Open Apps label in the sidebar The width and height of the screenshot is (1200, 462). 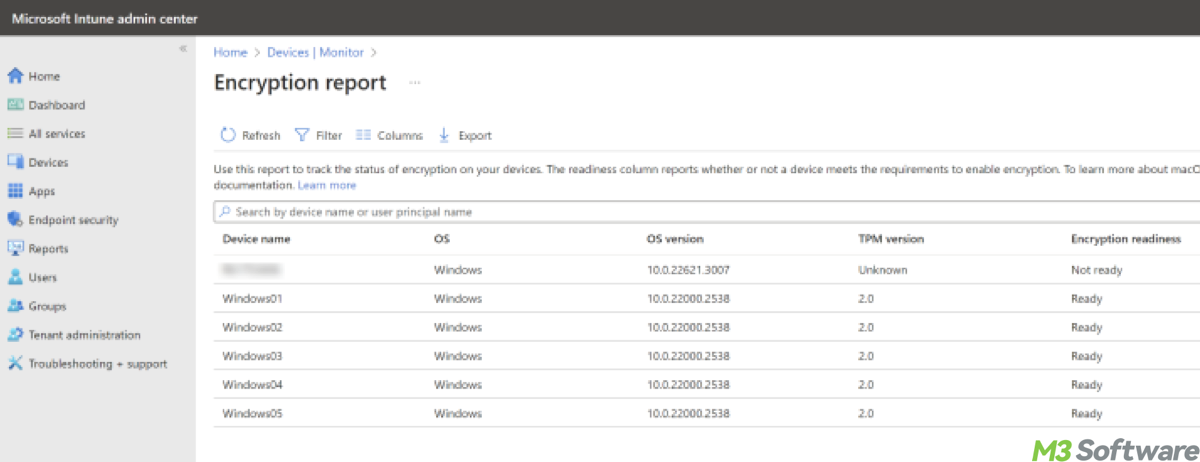42,191
